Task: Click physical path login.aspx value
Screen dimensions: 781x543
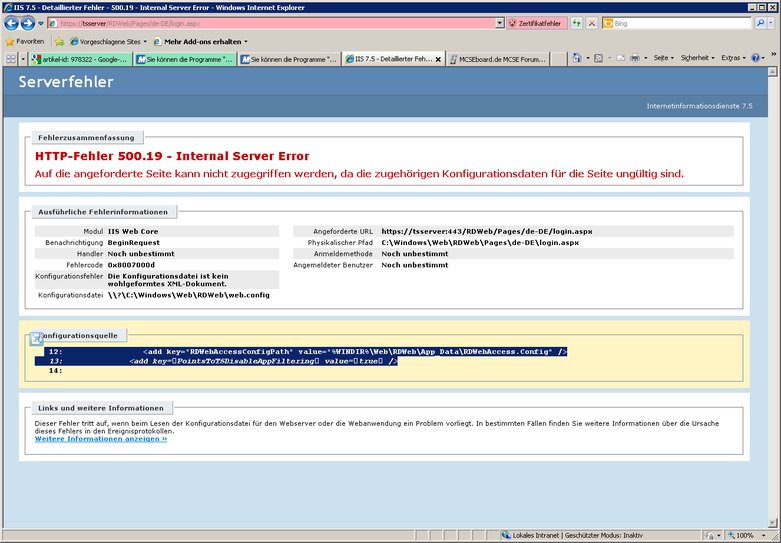Action: pyautogui.click(x=480, y=243)
